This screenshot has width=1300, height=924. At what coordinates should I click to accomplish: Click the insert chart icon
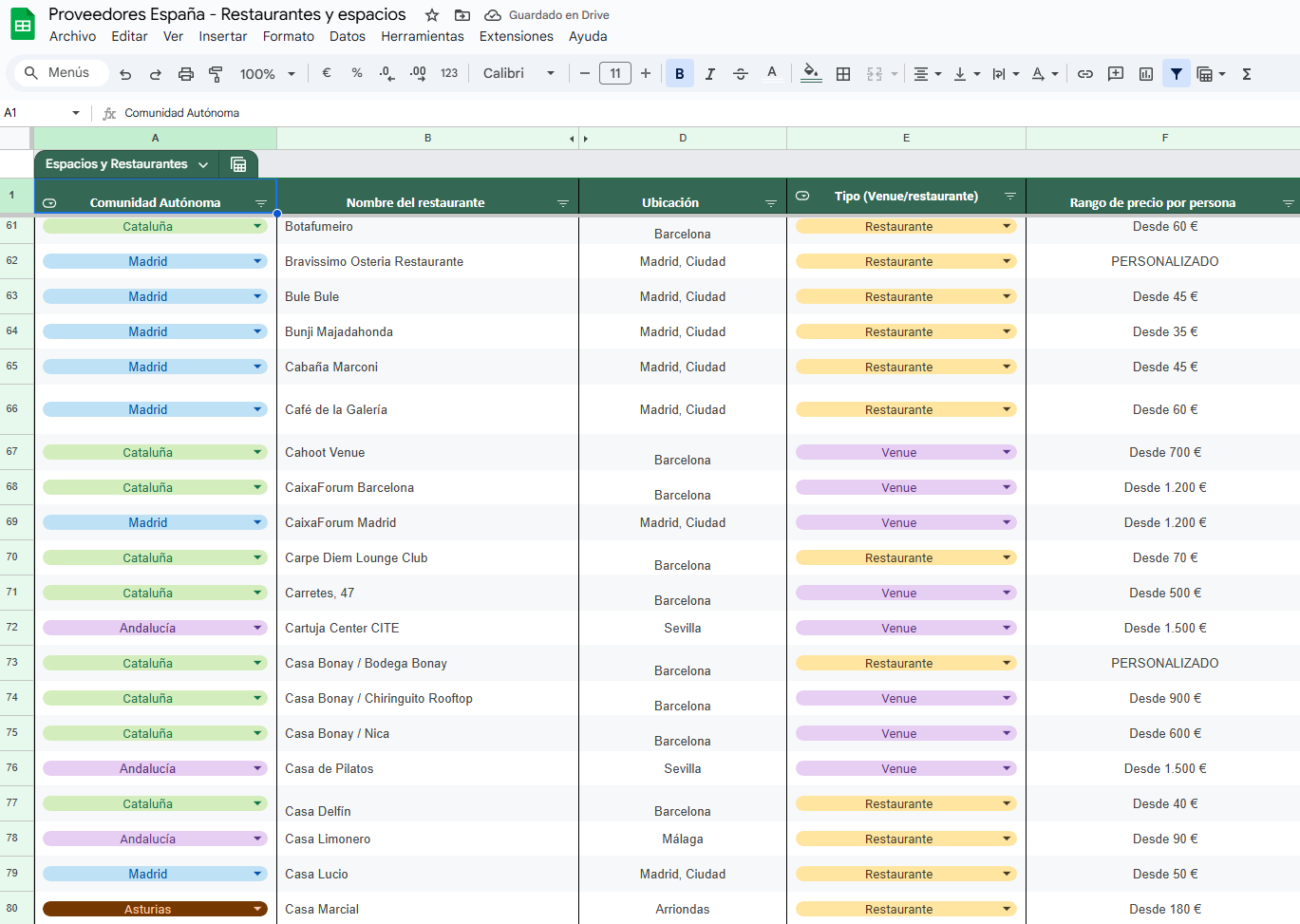pos(1146,74)
